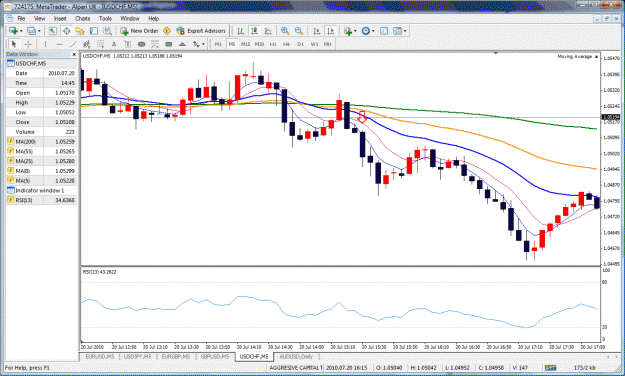Switch chart to candlesticks mode
This screenshot has height=376, width=625.
254,31
